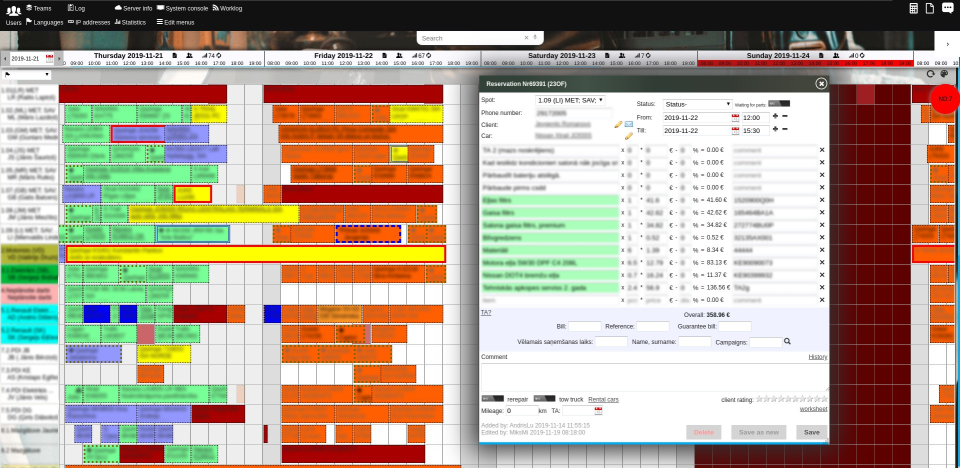This screenshot has width=960, height=468.
Task: Expand the Spot dropdown in the reservation dialog
Action: point(569,100)
